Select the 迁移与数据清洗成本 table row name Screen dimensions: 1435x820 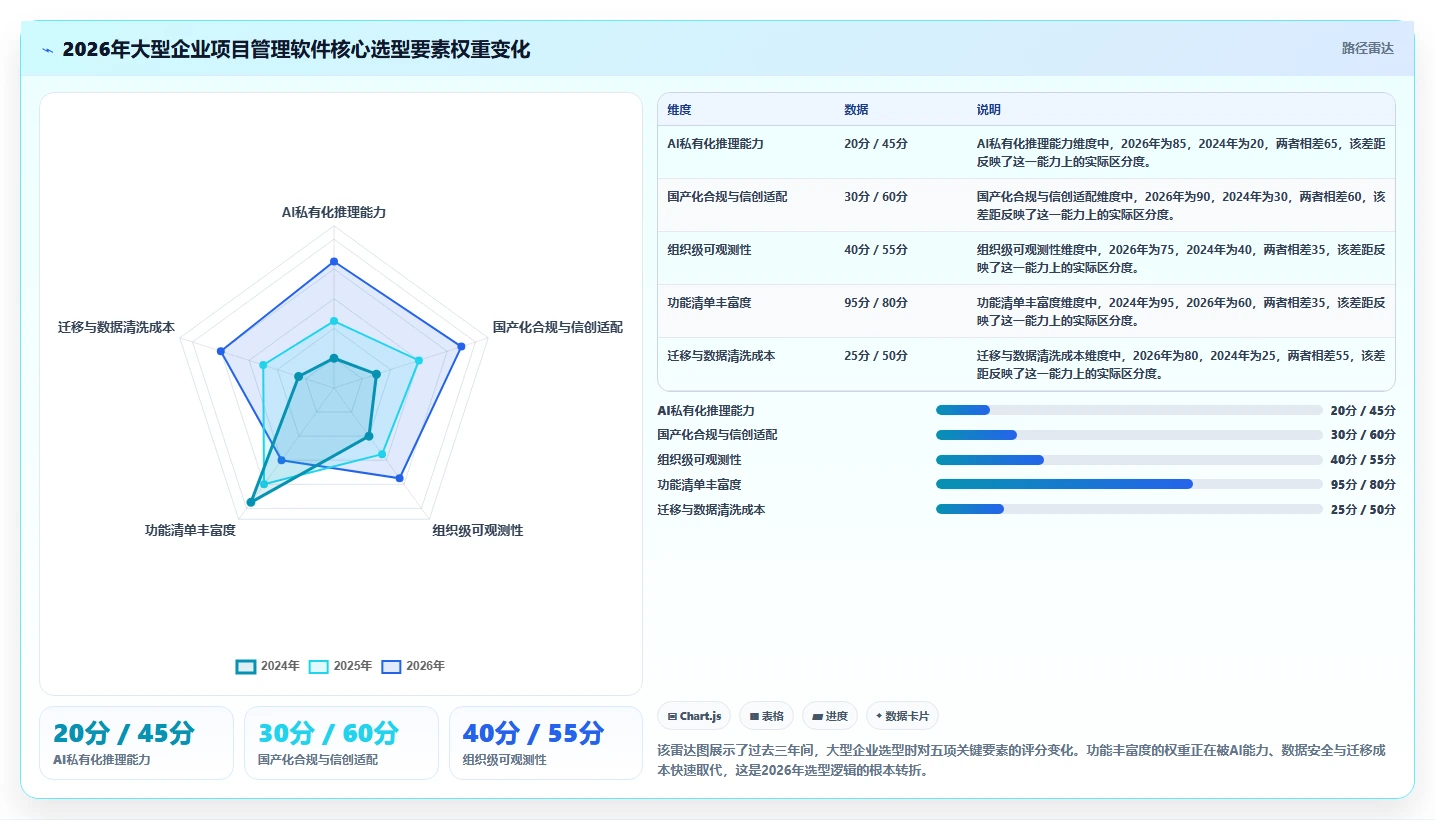[x=721, y=356]
